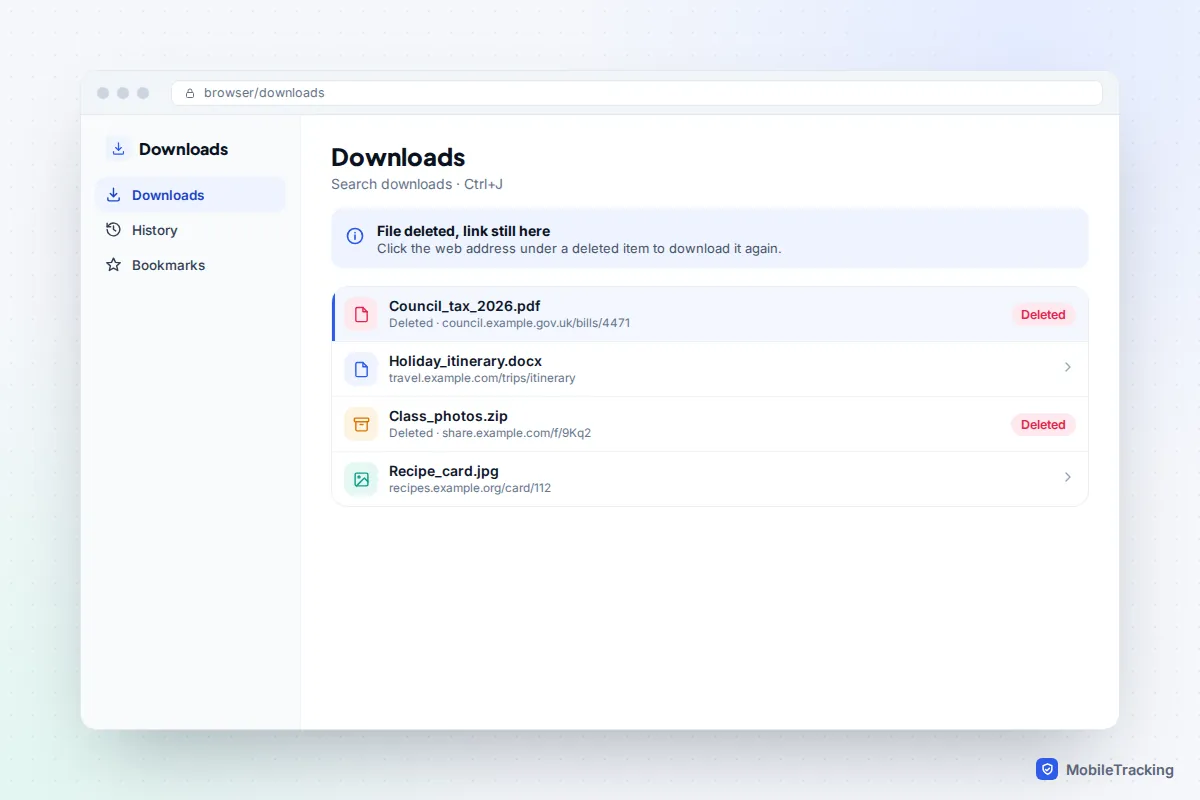This screenshot has height=800, width=1200.
Task: Open the History sidebar item
Action: click(190, 230)
